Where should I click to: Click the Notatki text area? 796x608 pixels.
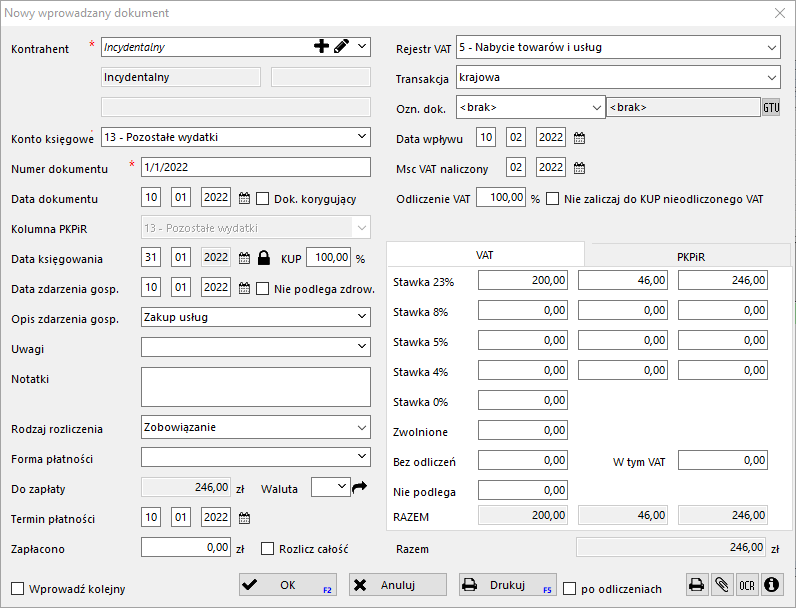tap(256, 387)
